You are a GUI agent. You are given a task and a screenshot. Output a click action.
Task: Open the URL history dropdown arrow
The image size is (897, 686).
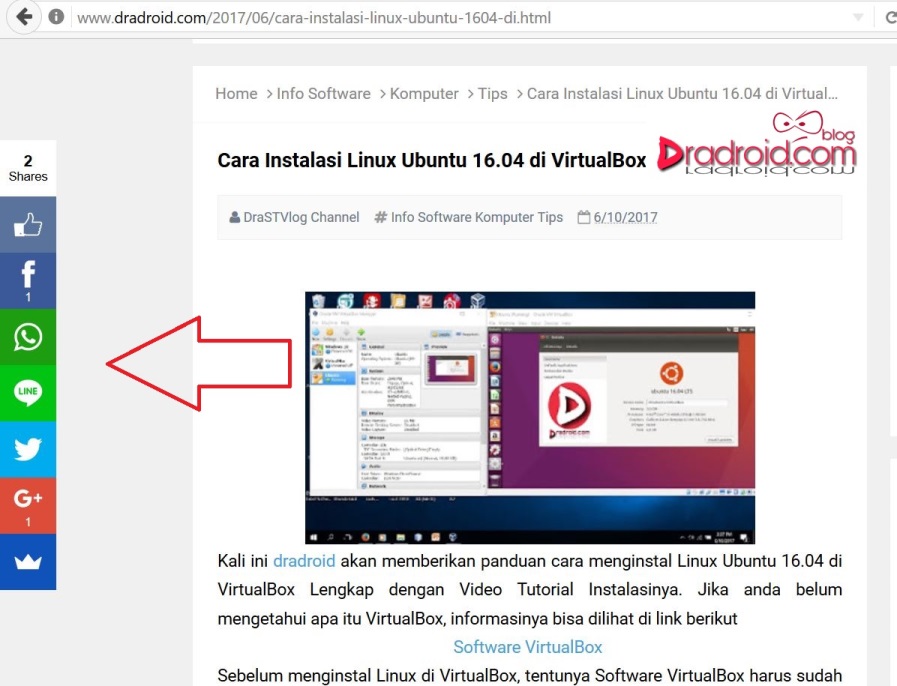point(858,17)
